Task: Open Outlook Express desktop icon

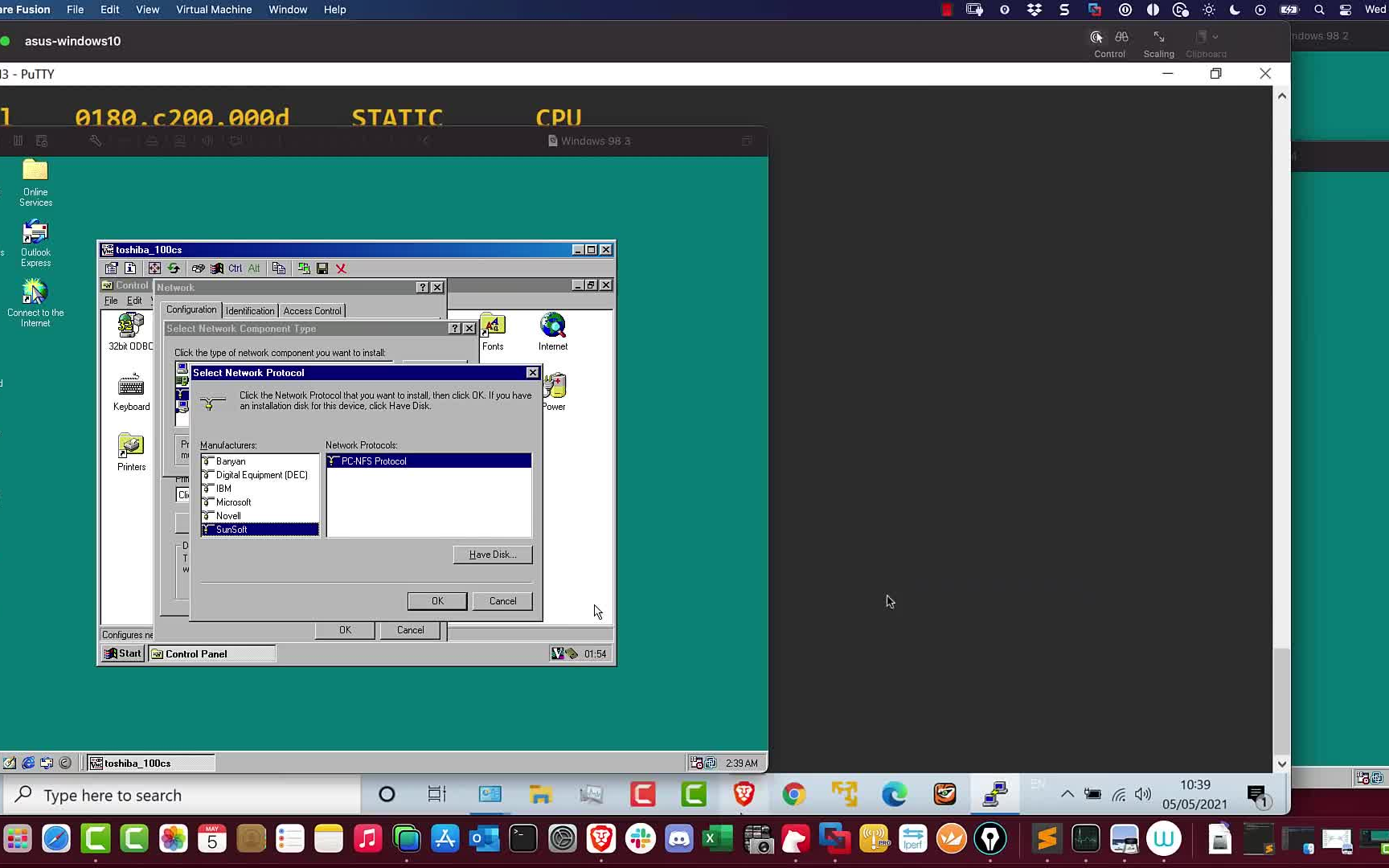Action: [x=35, y=244]
